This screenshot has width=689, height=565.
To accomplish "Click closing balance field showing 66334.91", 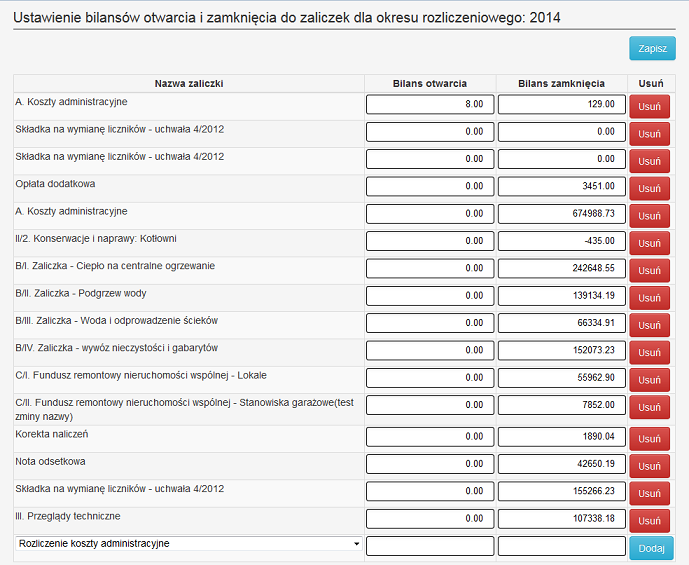I will pyautogui.click(x=562, y=323).
